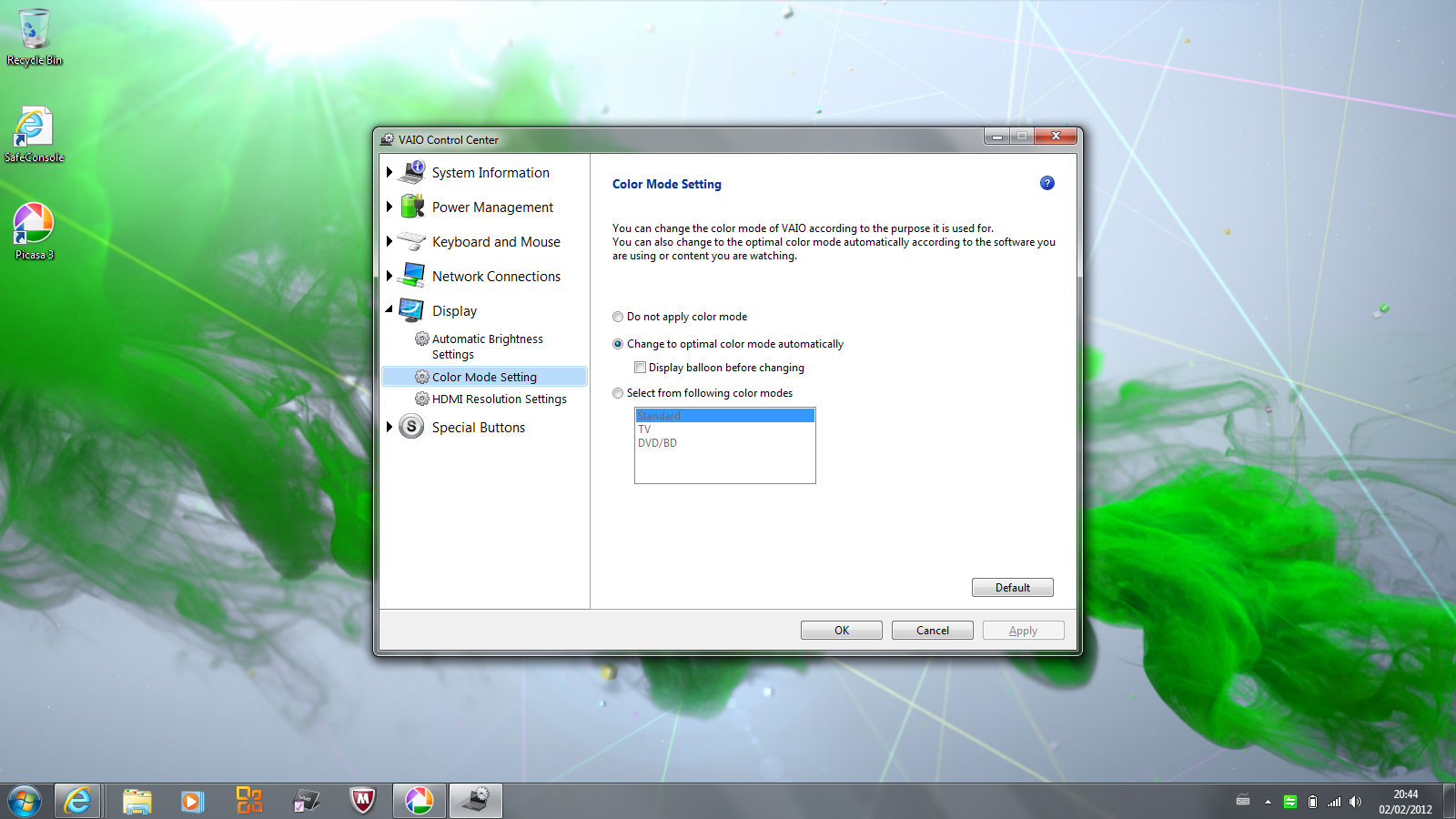Select DVD/BD in the color modes list
This screenshot has height=819, width=1456.
(657, 443)
